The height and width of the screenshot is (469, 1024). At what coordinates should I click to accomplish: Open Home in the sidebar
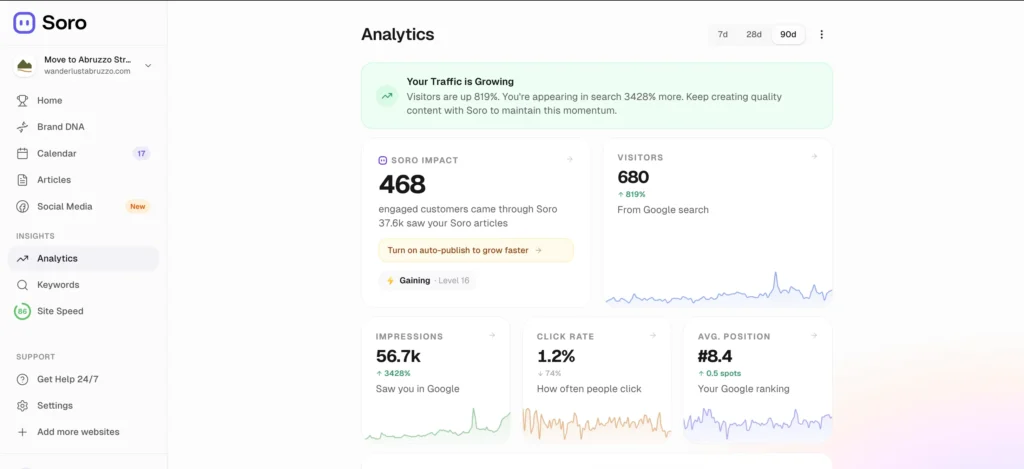pos(83,101)
